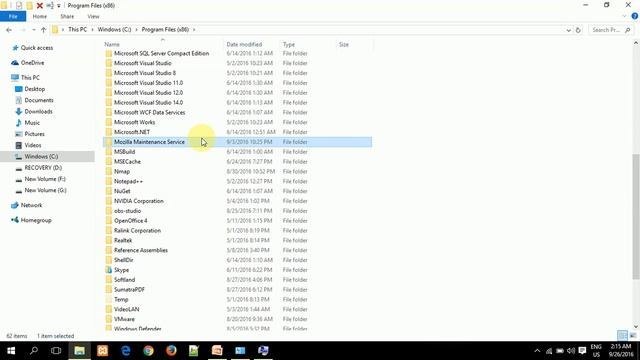Open Pictures in the sidebar
The height and width of the screenshot is (360, 640).
(x=34, y=134)
